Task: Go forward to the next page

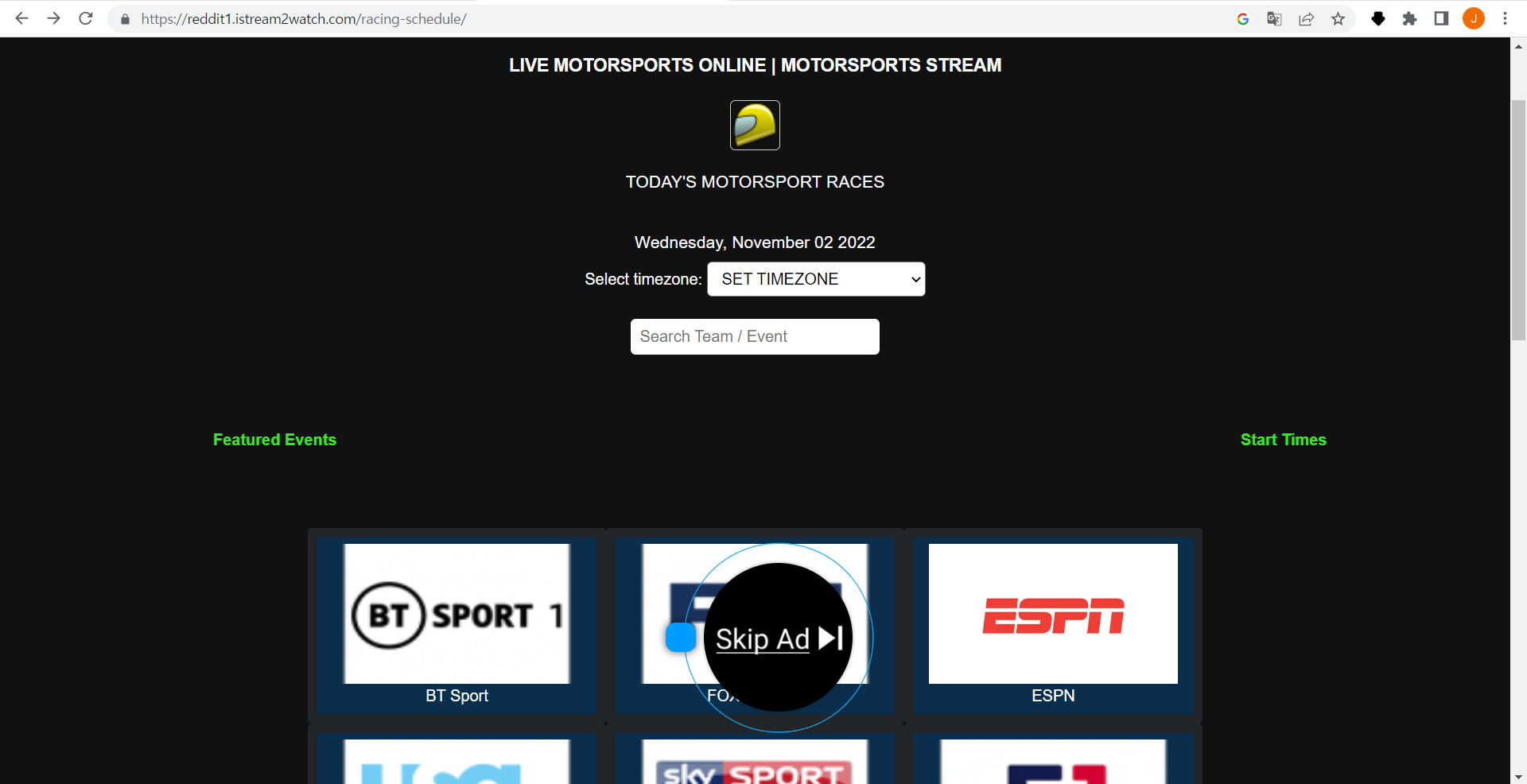Action: pyautogui.click(x=54, y=18)
